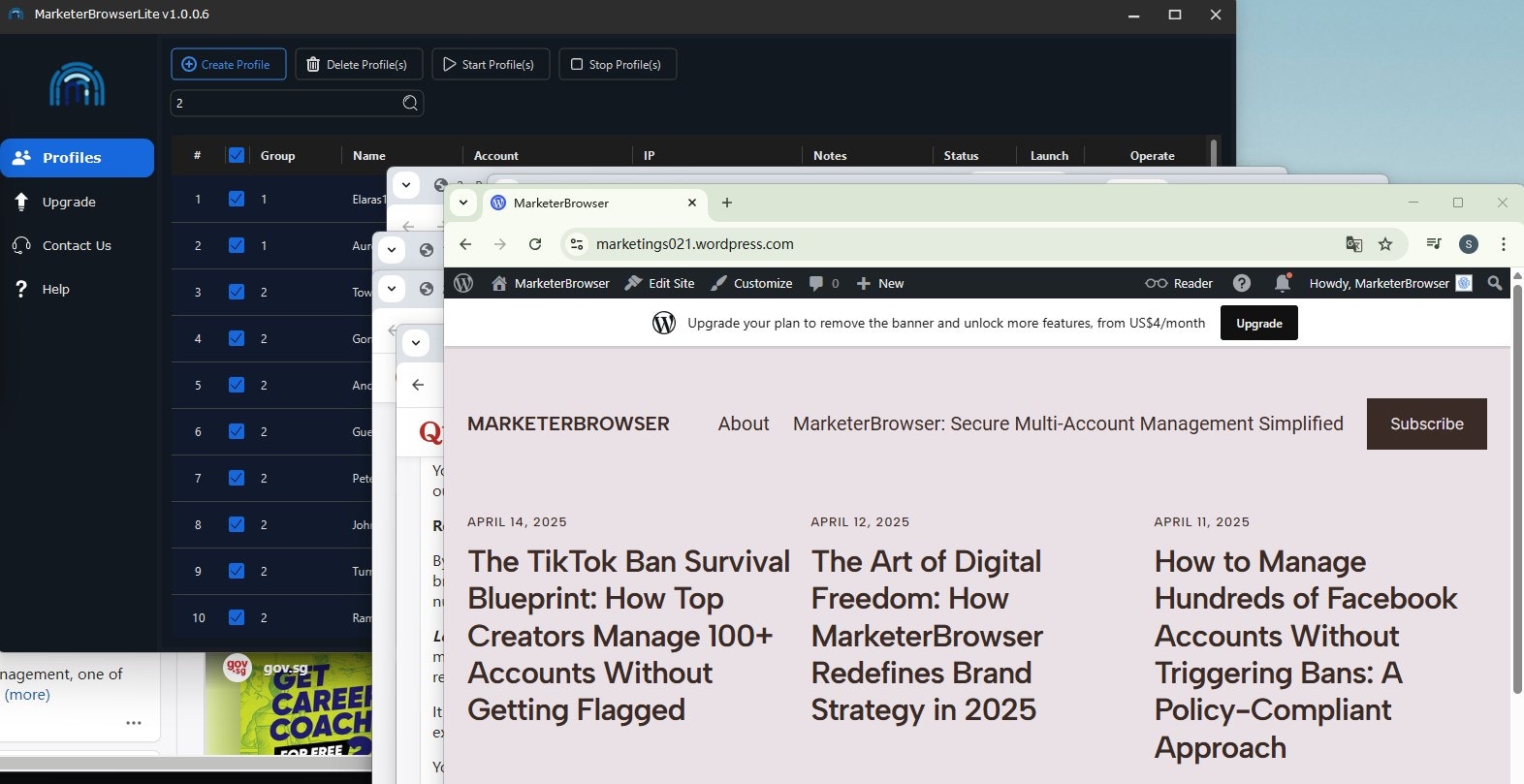The width and height of the screenshot is (1524, 784).
Task: Click Customize in WordPress admin bar
Action: click(x=751, y=283)
